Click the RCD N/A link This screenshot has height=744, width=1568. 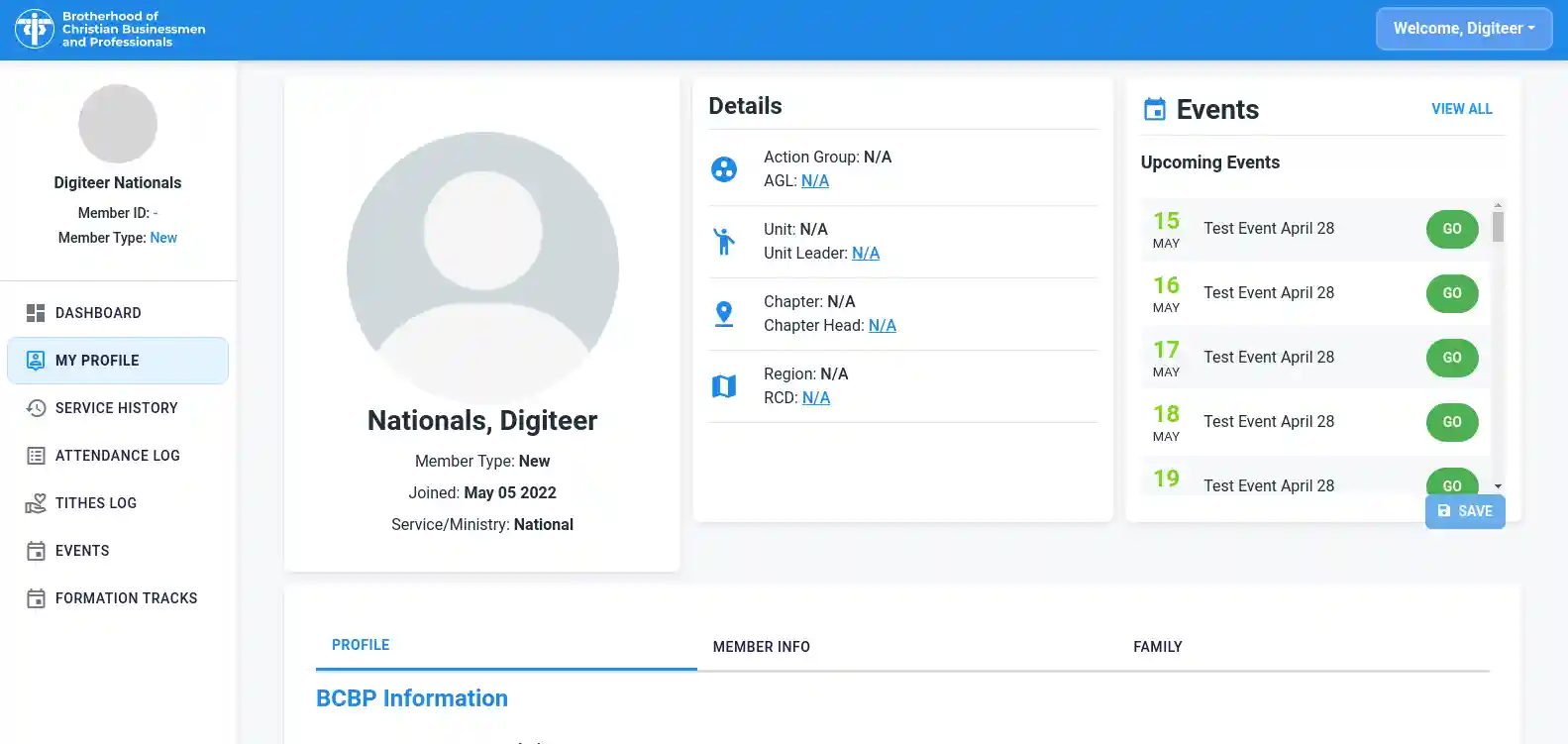(816, 398)
